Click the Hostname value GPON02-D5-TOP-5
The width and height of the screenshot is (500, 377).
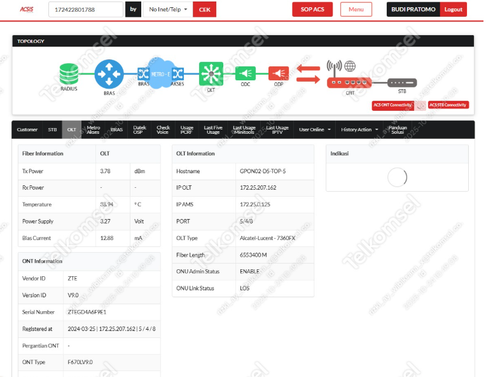263,171
